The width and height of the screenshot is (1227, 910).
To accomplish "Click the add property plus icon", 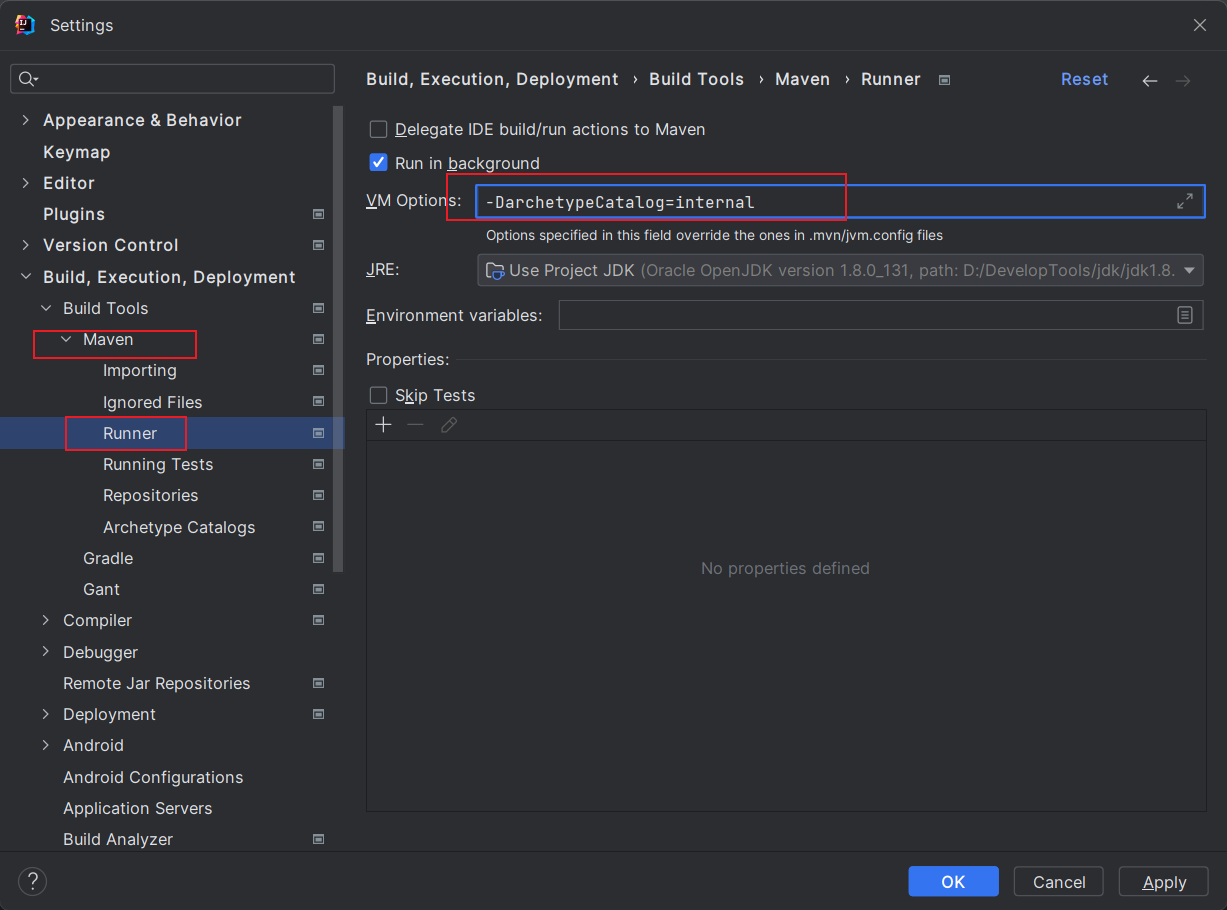I will (x=383, y=425).
